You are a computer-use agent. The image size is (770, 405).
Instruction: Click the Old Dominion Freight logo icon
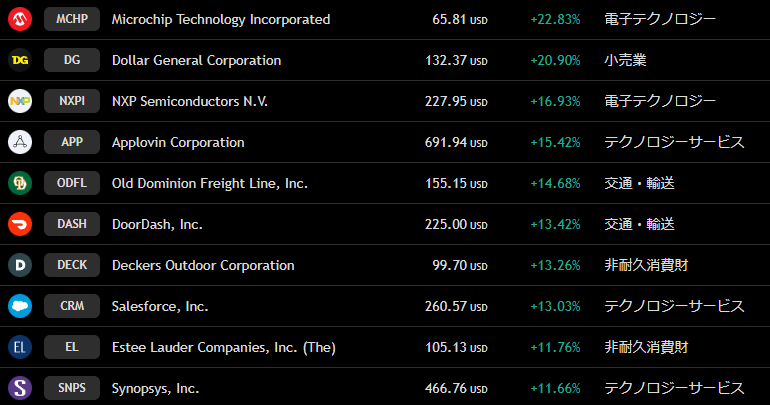[20, 183]
